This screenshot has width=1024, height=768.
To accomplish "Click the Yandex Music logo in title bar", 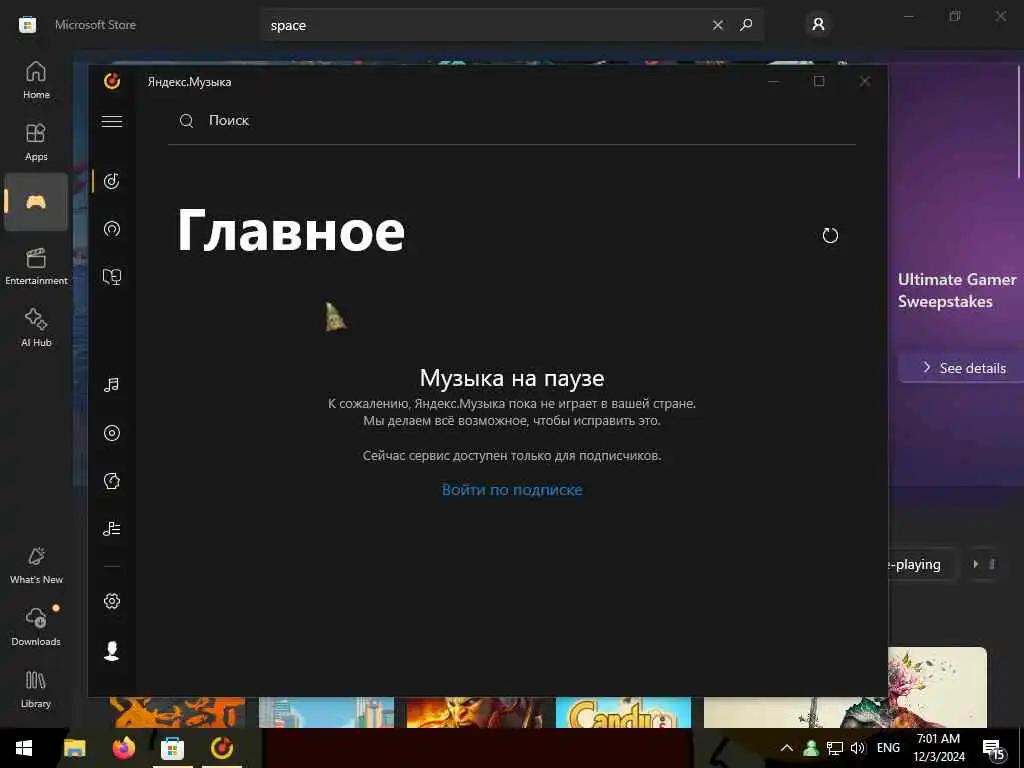I will tap(112, 81).
